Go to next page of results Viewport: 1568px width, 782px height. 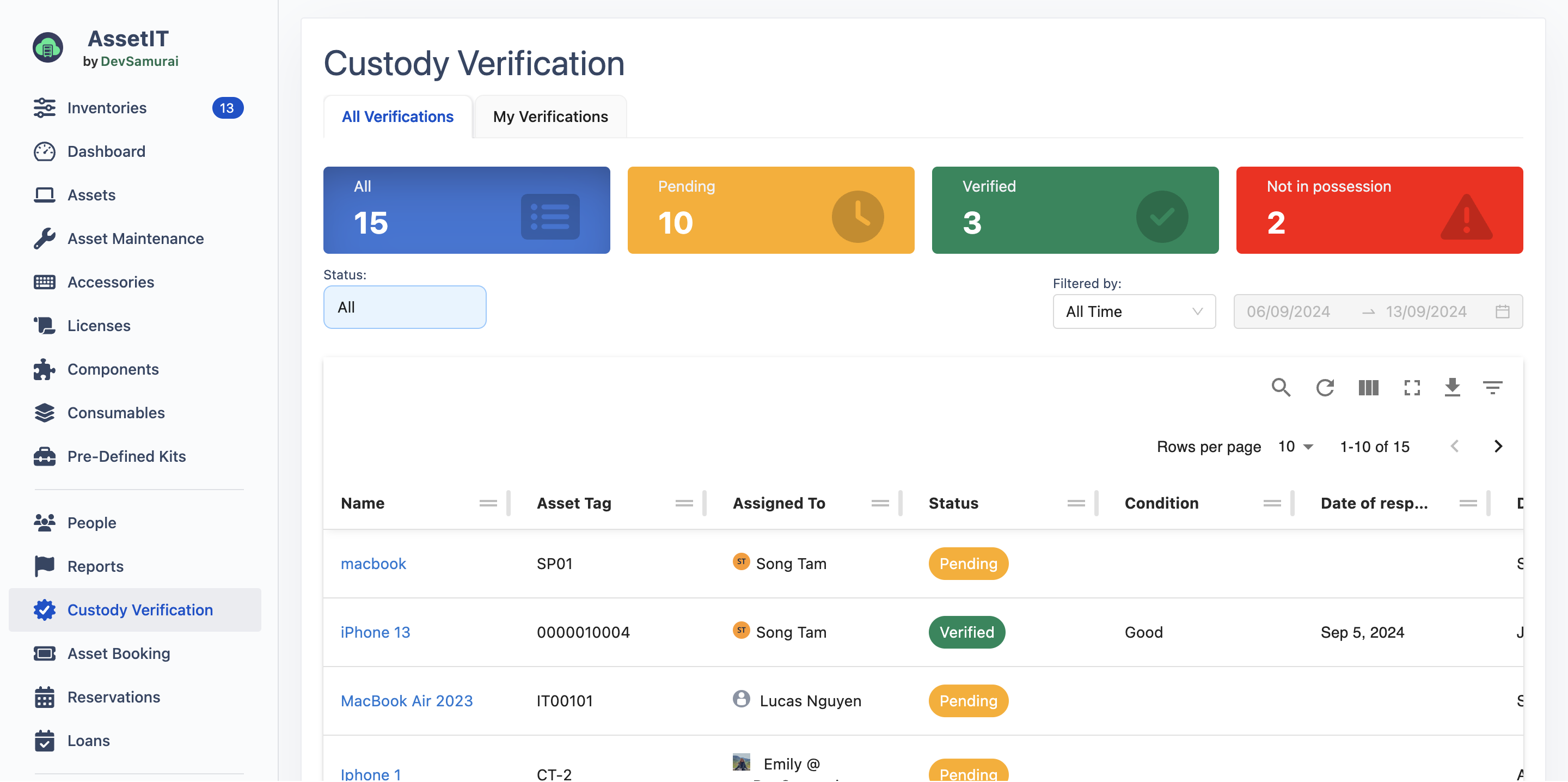tap(1498, 447)
